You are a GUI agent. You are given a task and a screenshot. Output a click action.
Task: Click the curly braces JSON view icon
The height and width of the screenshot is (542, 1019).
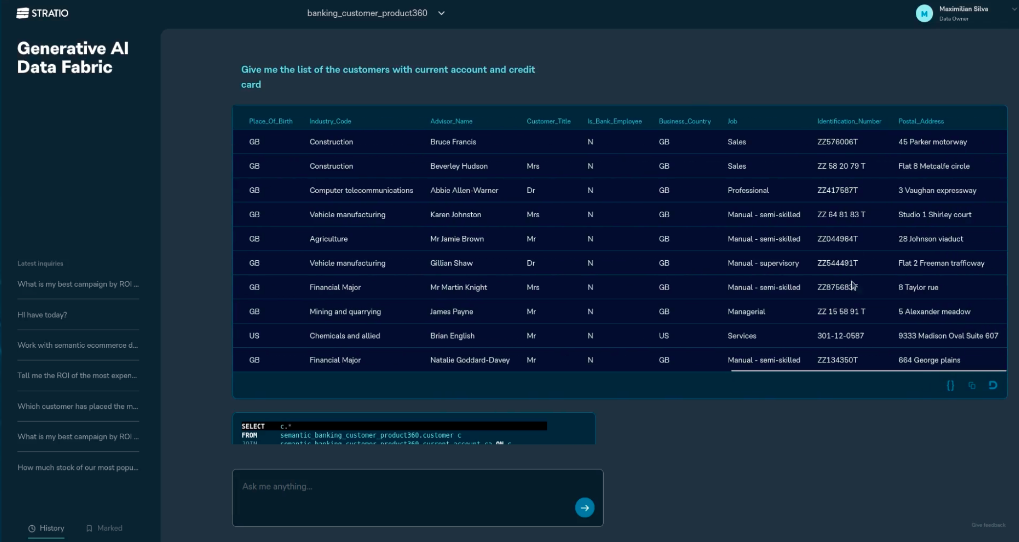point(950,385)
